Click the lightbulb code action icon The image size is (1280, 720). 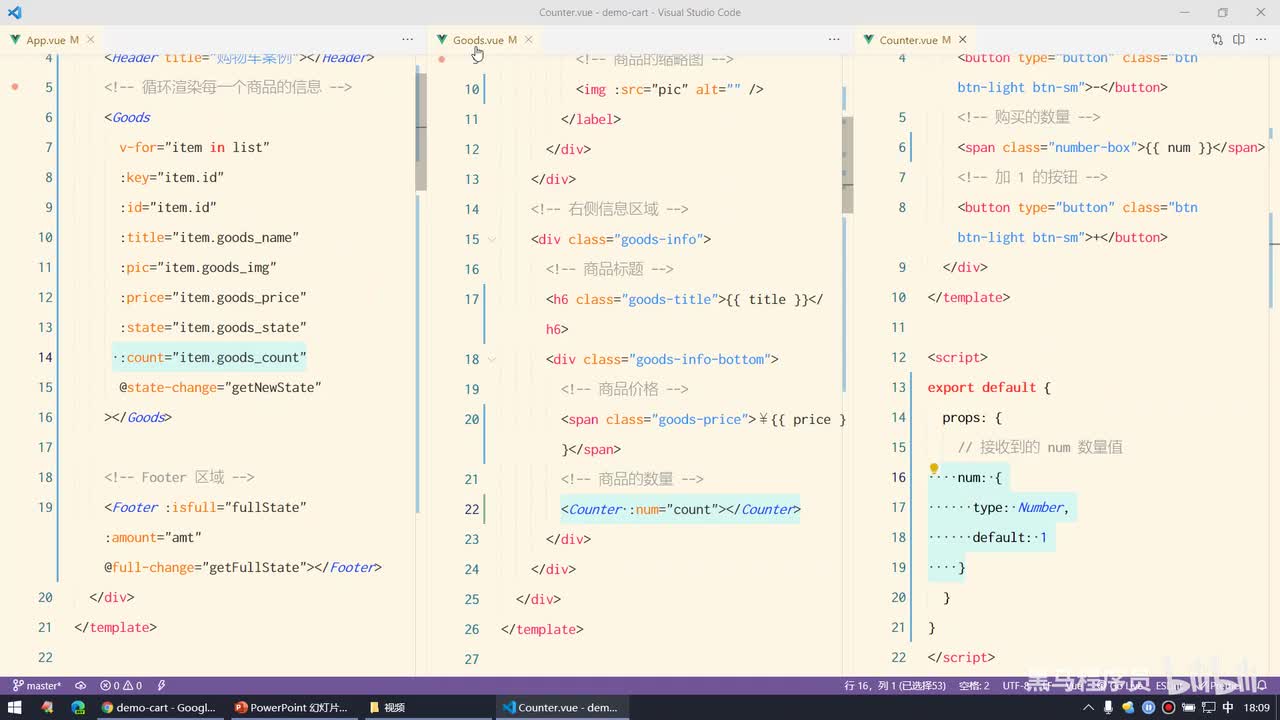pos(934,469)
